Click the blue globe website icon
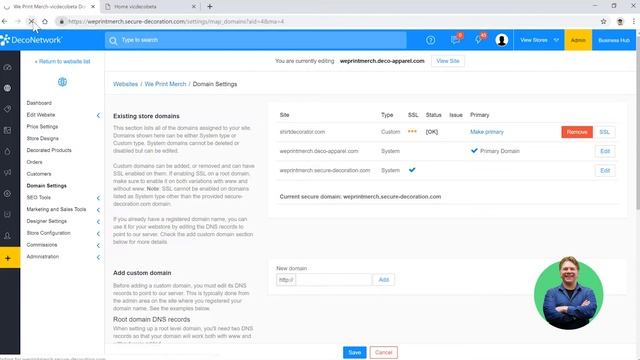Screen dimensions: 640x360 [x=62, y=82]
